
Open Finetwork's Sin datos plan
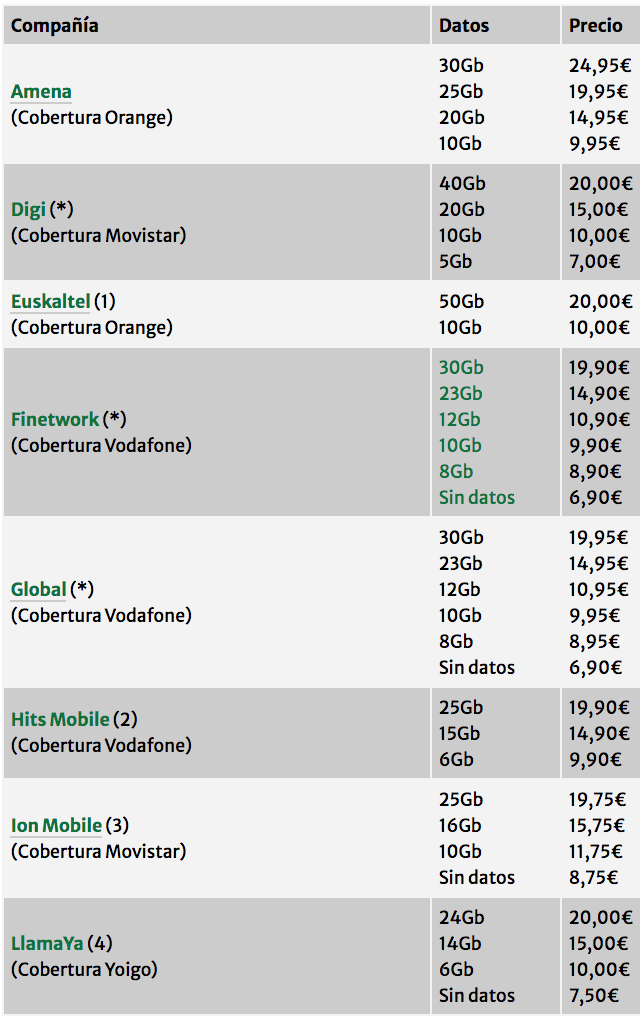pyautogui.click(x=477, y=497)
